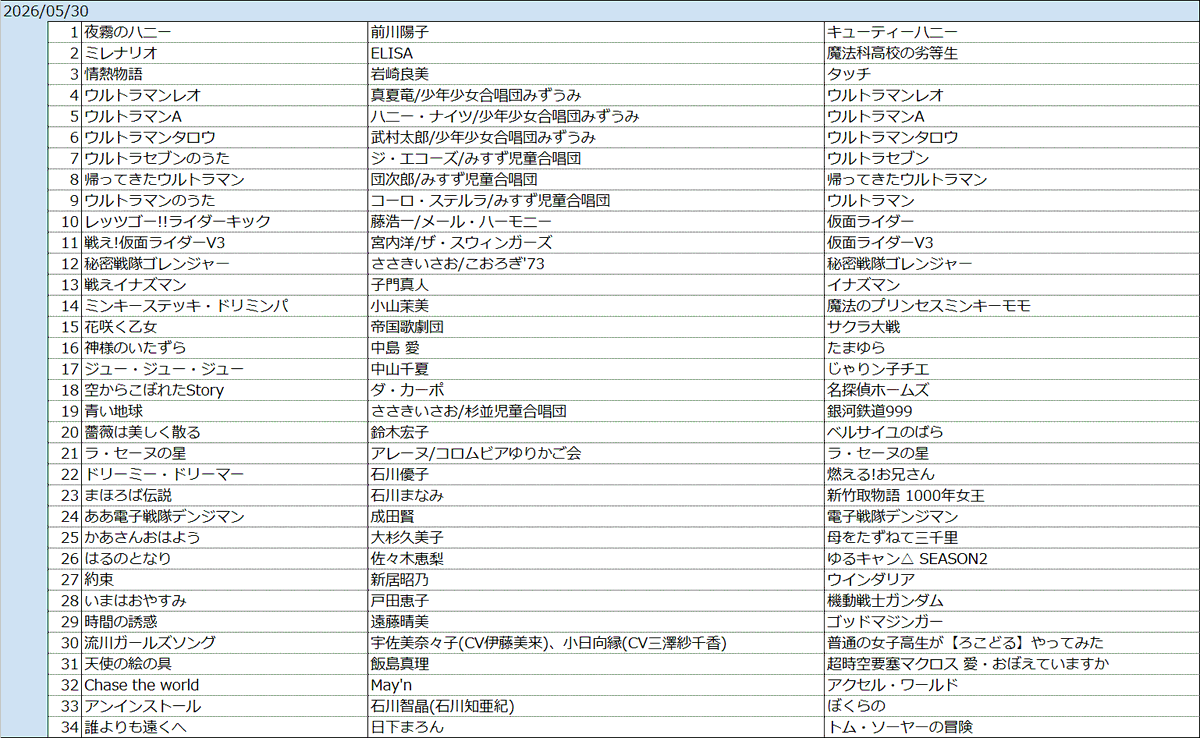Click series 銀河鉄道999
This screenshot has width=1200, height=738.
870,410
